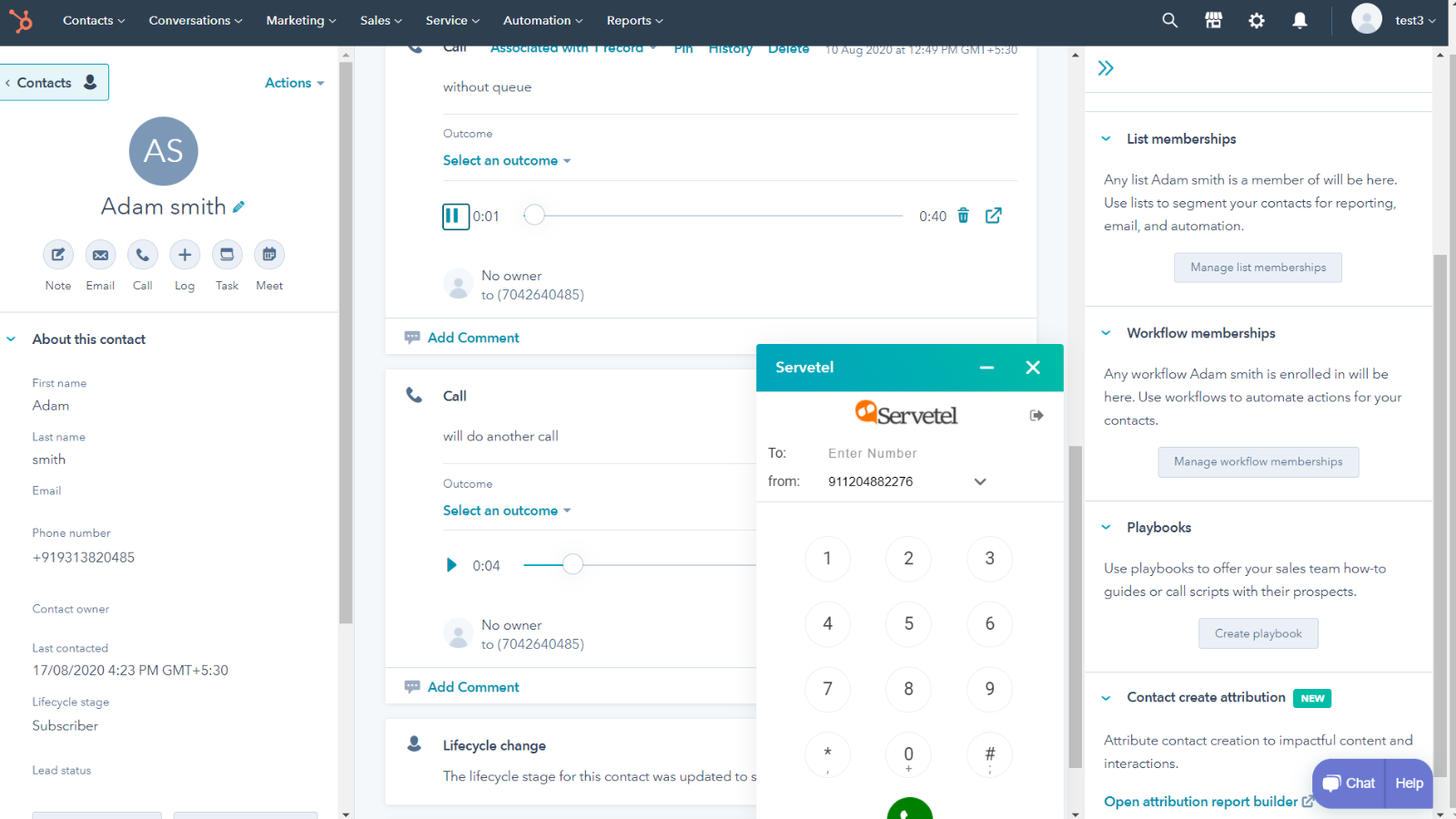This screenshot has height=819, width=1456.
Task: Collapse About this contact section
Action: coord(11,339)
